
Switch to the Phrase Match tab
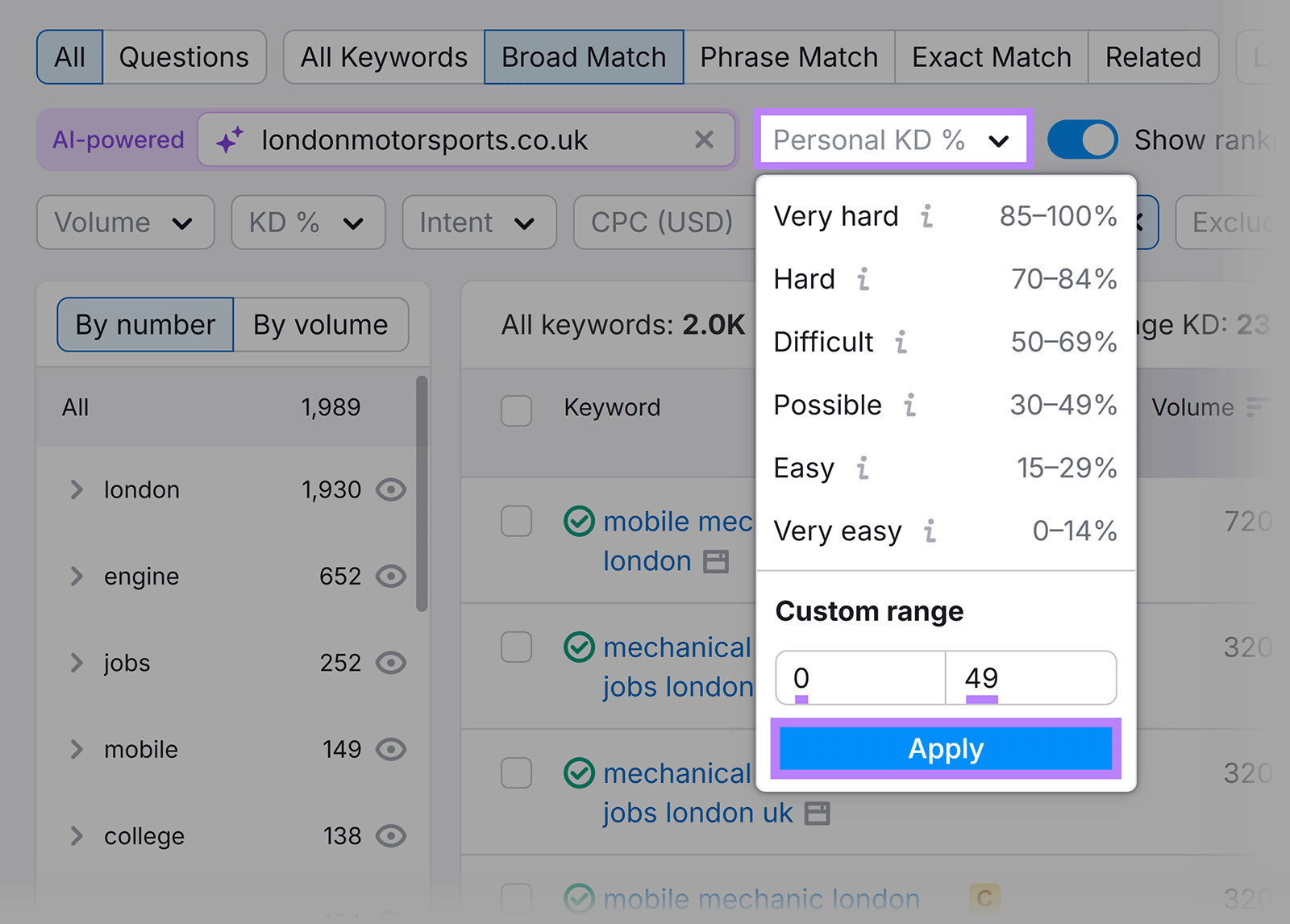[789, 56]
